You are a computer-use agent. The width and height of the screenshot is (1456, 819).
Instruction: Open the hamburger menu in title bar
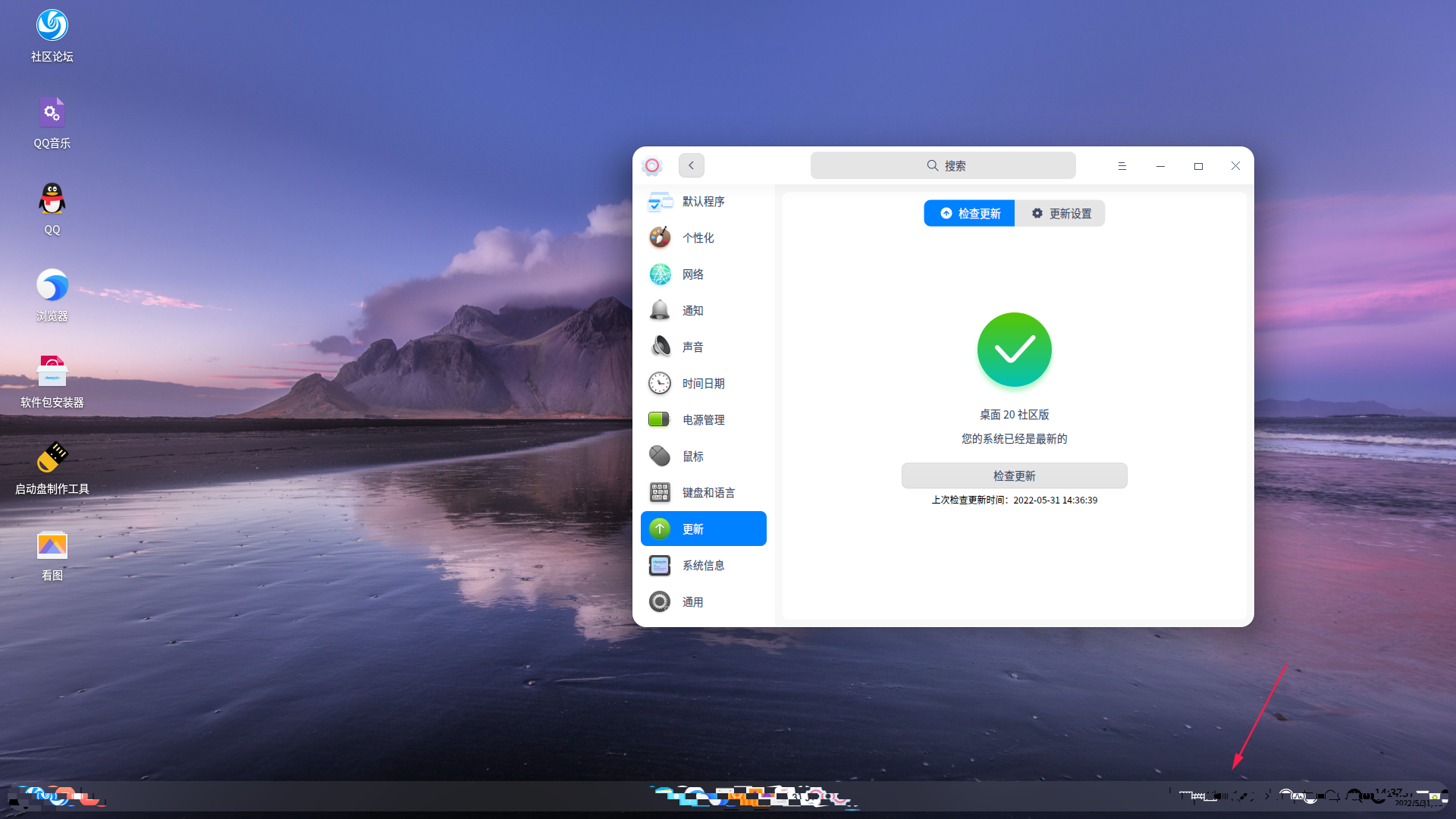1122,165
